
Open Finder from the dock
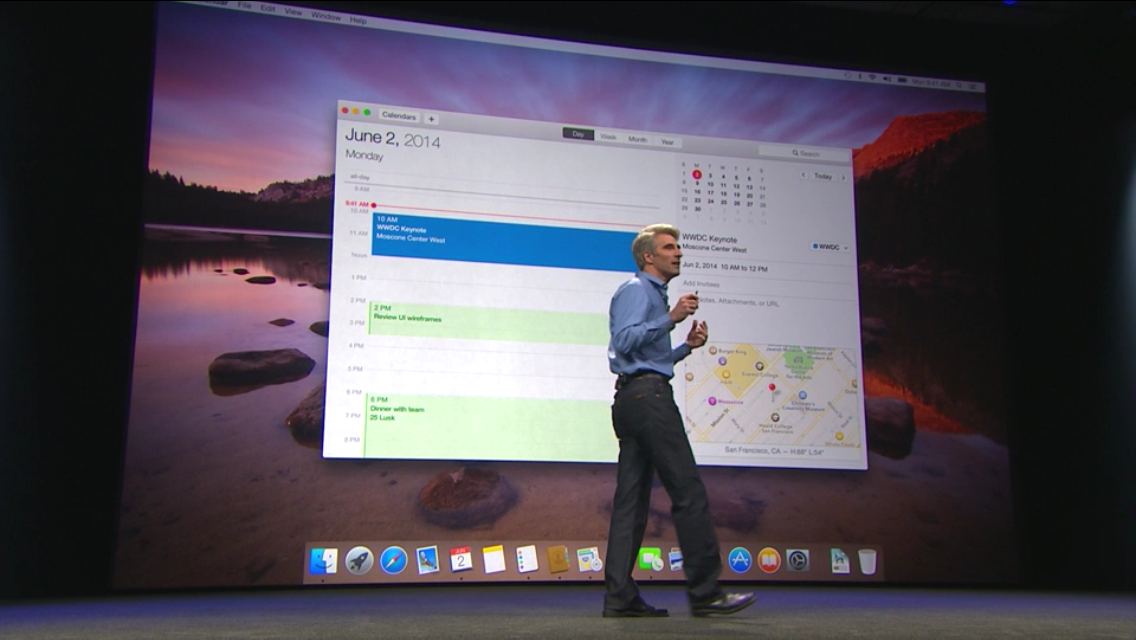coord(323,561)
